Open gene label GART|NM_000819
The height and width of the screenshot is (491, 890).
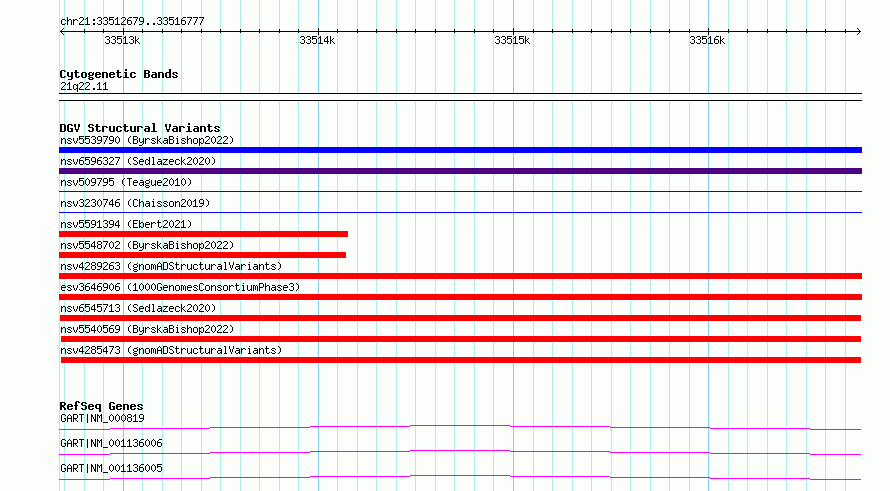pos(102,418)
